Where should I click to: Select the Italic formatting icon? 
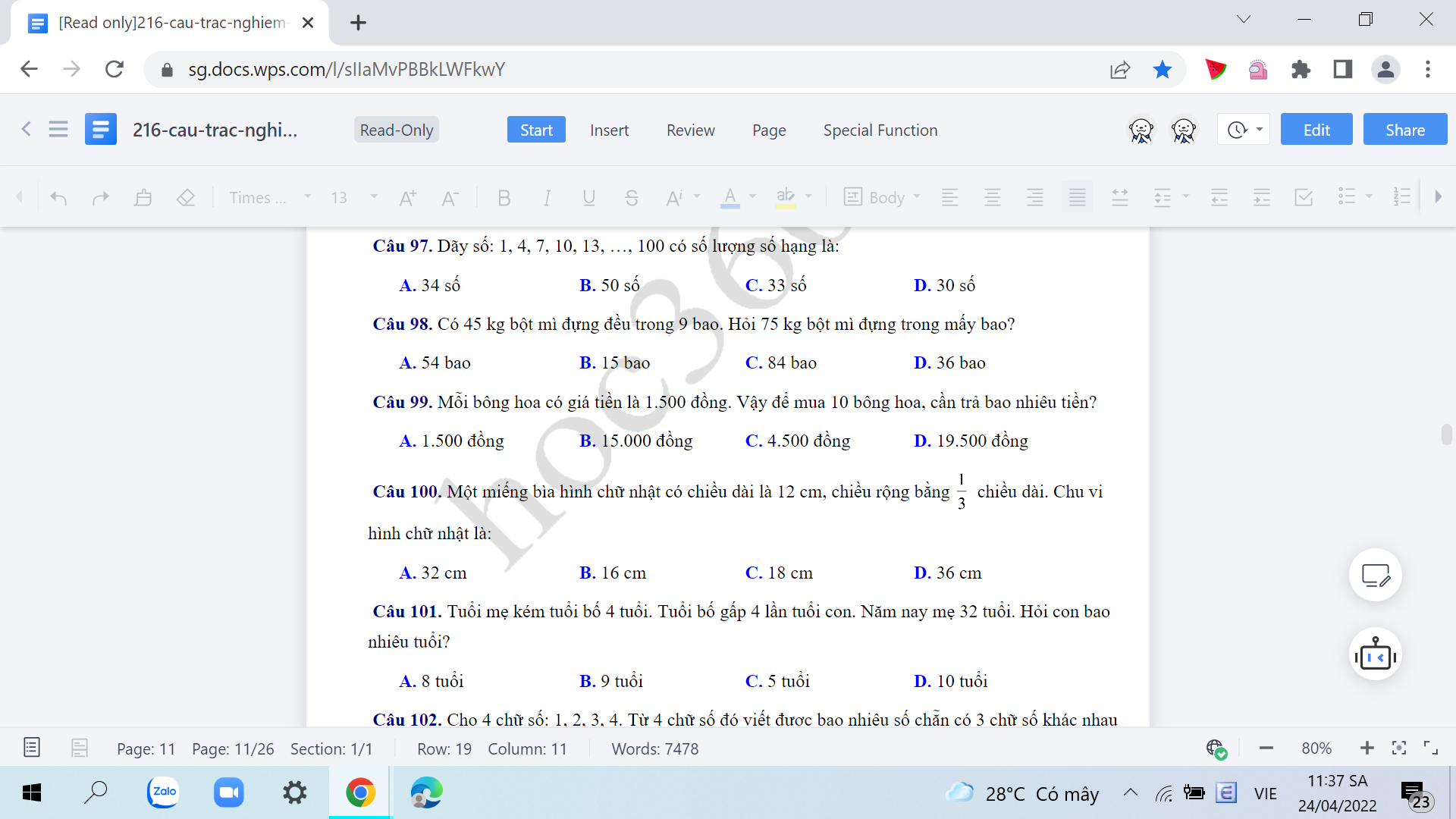547,197
